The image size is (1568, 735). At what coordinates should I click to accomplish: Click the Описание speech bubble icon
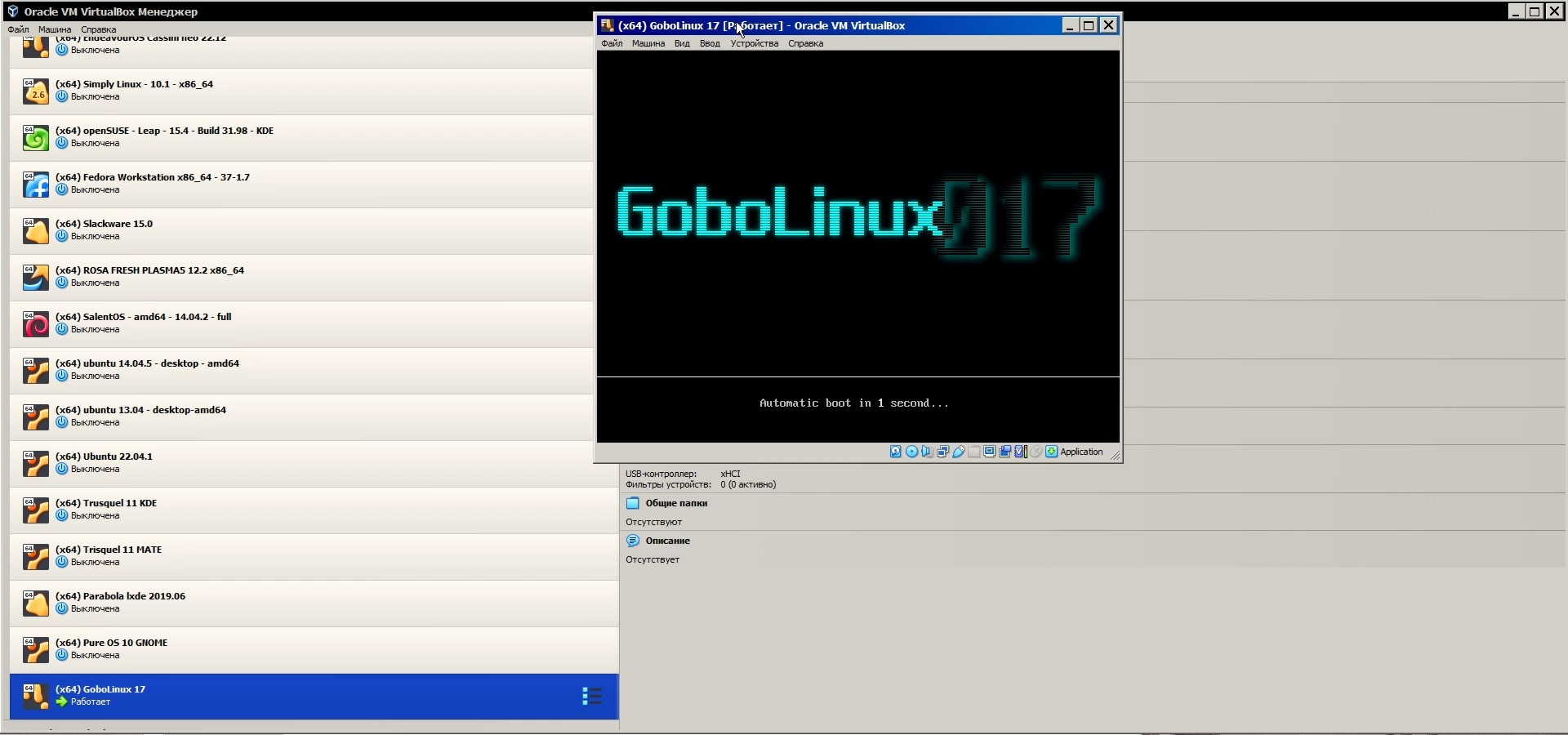coord(633,541)
